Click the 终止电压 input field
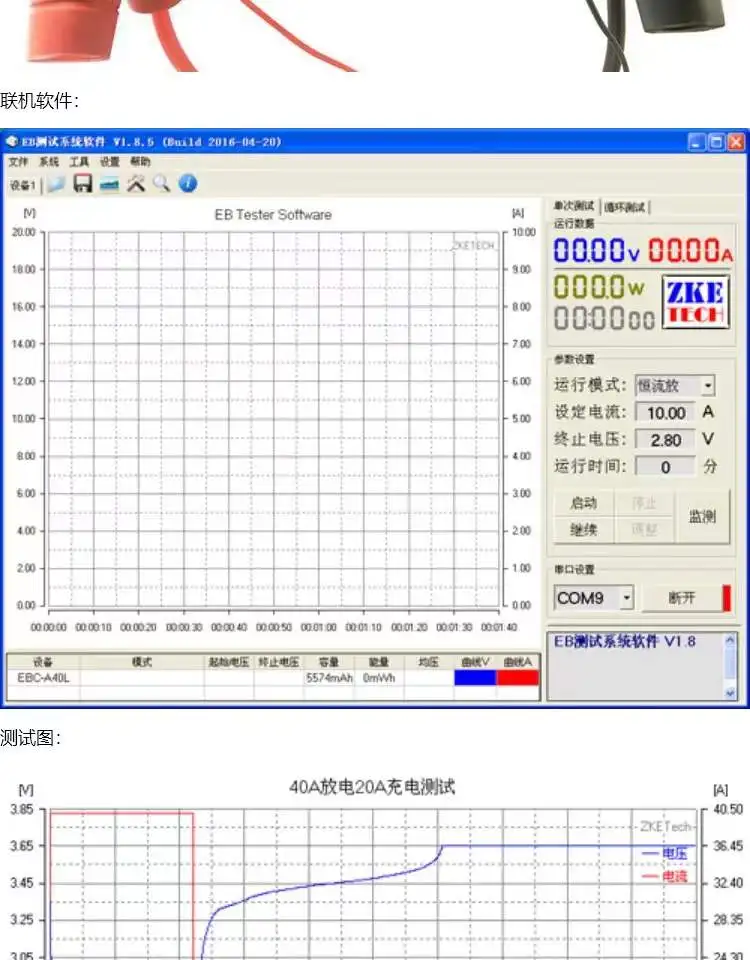This screenshot has width=750, height=960. [665, 440]
